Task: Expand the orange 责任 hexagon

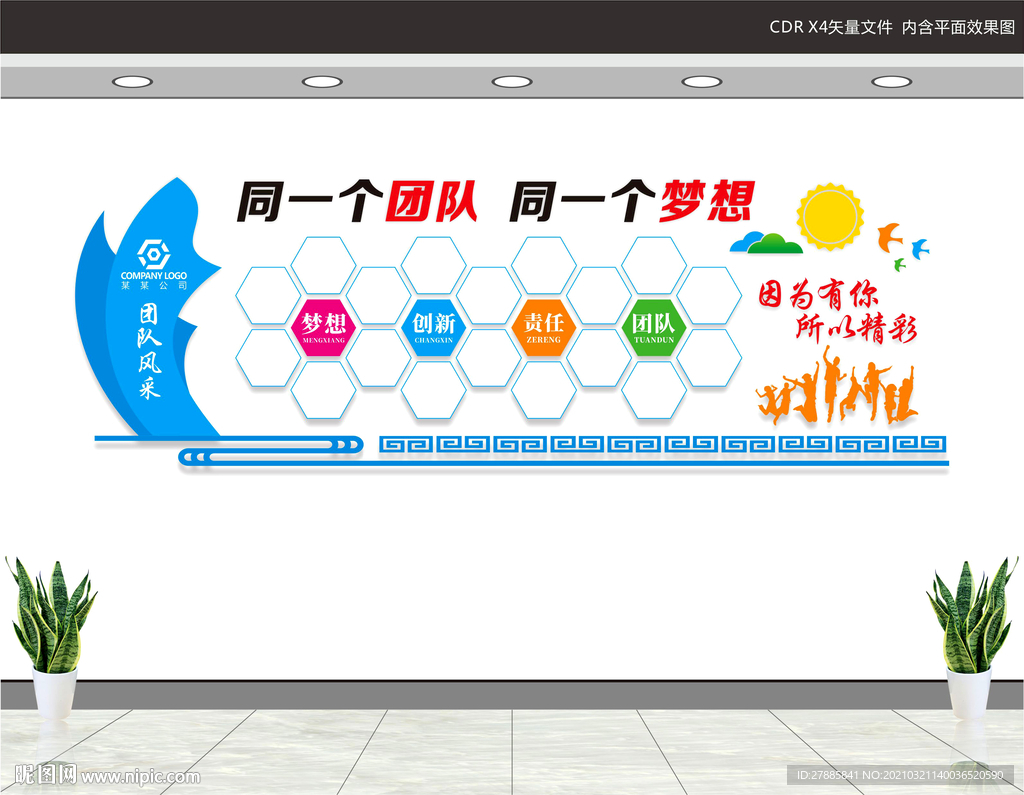Action: click(x=543, y=327)
